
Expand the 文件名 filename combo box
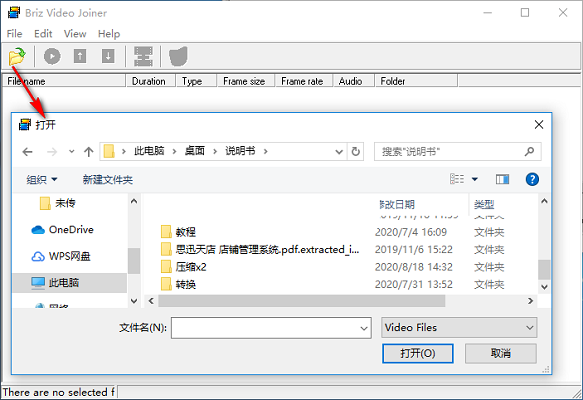[x=364, y=328]
